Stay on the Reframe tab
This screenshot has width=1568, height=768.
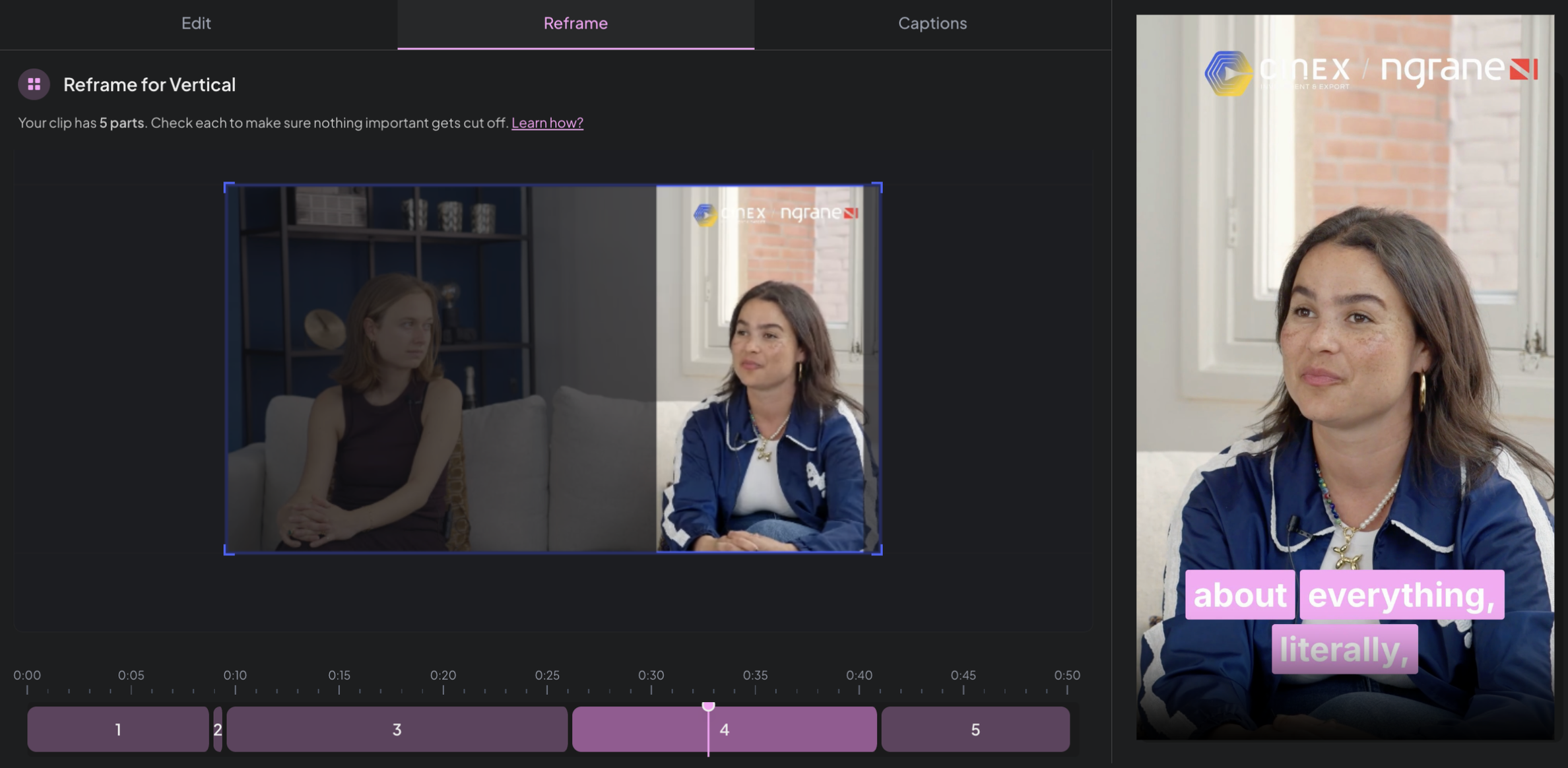575,23
